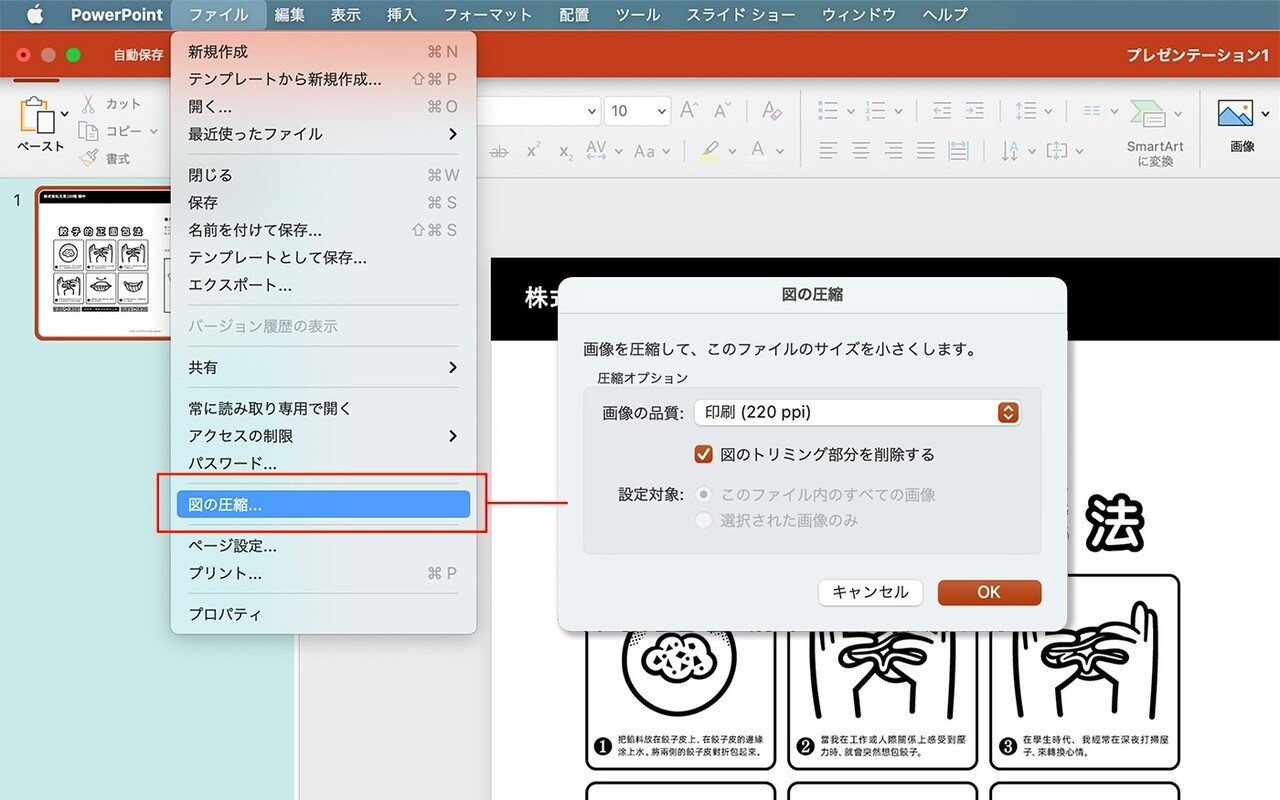Apply subscript formatting
This screenshot has height=800, width=1280.
pyautogui.click(x=566, y=152)
